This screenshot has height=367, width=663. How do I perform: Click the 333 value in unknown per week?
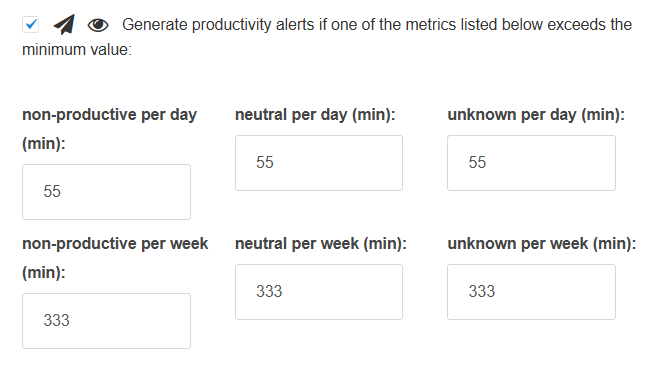pos(482,291)
